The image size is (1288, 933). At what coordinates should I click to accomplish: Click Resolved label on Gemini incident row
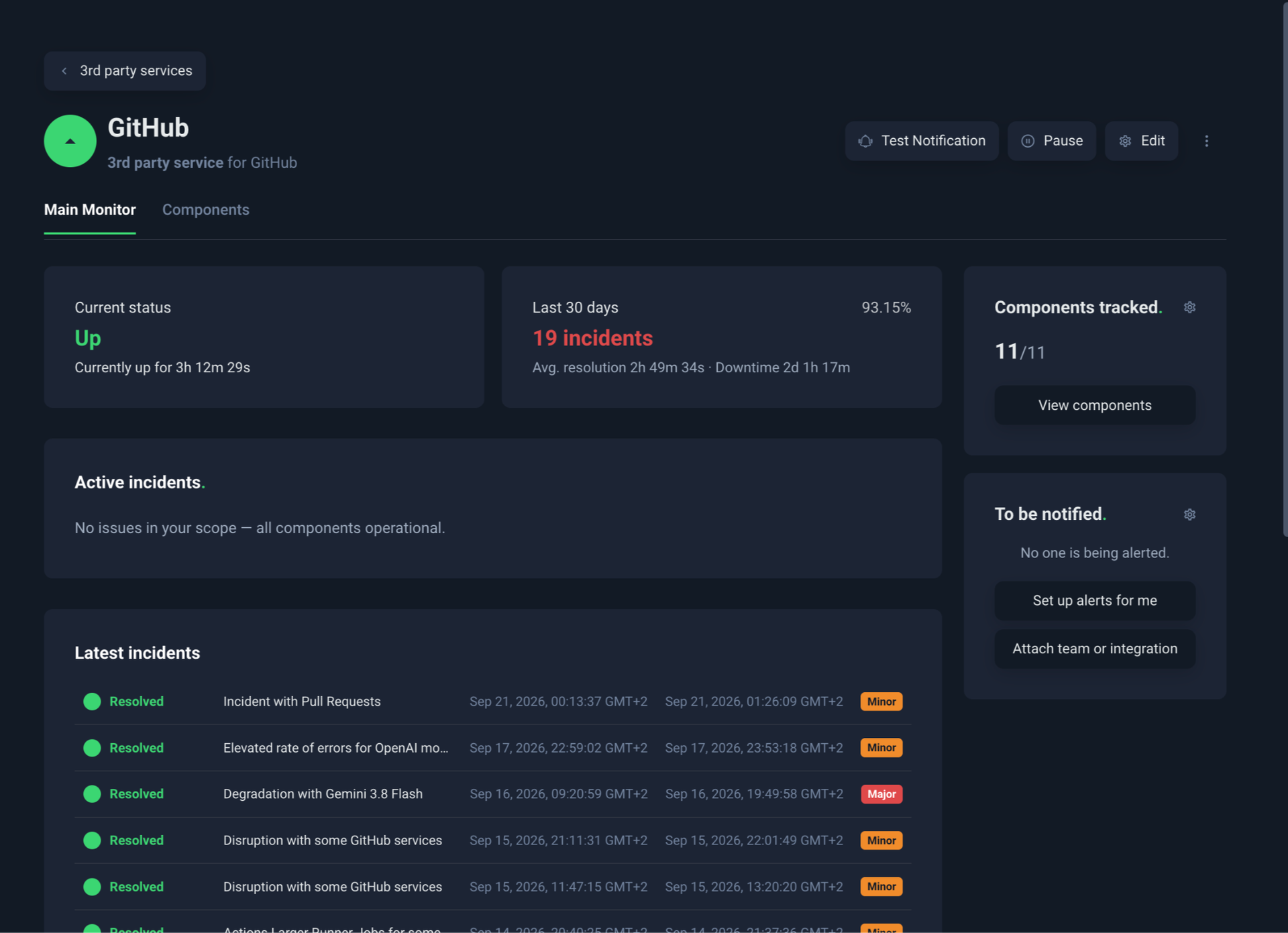point(136,794)
